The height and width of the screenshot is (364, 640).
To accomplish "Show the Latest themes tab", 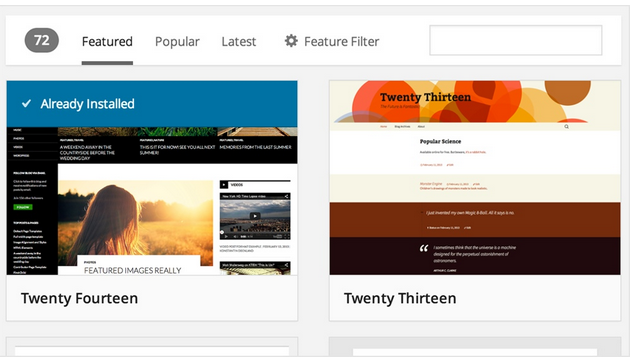I will click(239, 42).
